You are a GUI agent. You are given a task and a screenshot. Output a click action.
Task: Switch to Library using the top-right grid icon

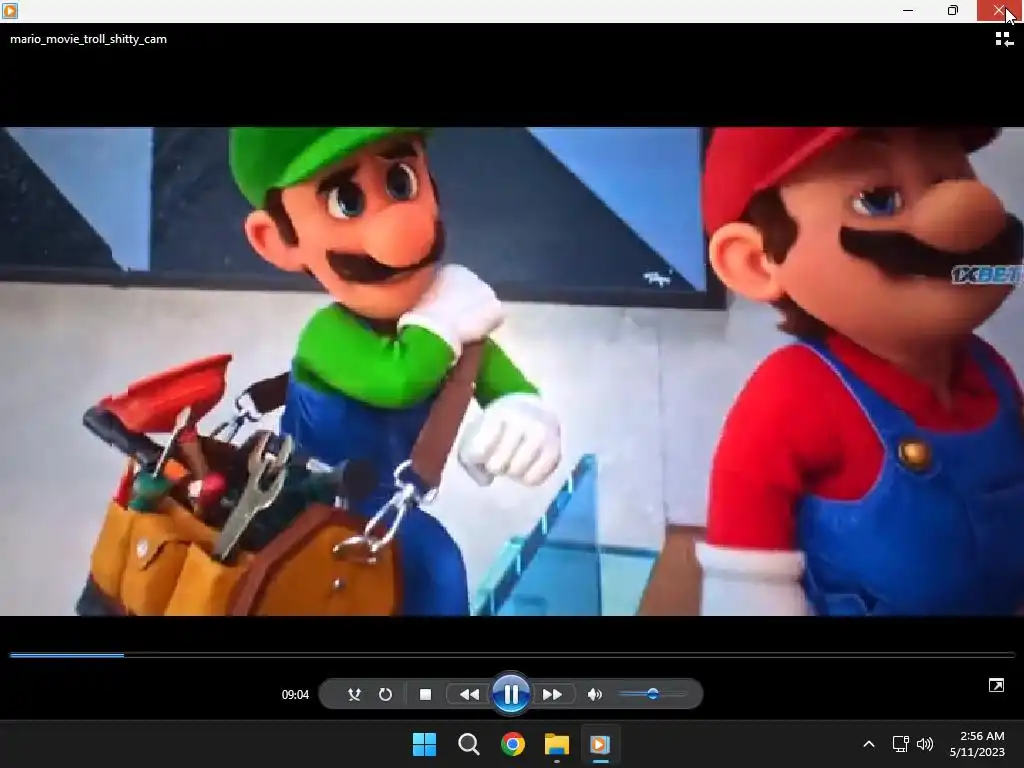coord(1004,40)
